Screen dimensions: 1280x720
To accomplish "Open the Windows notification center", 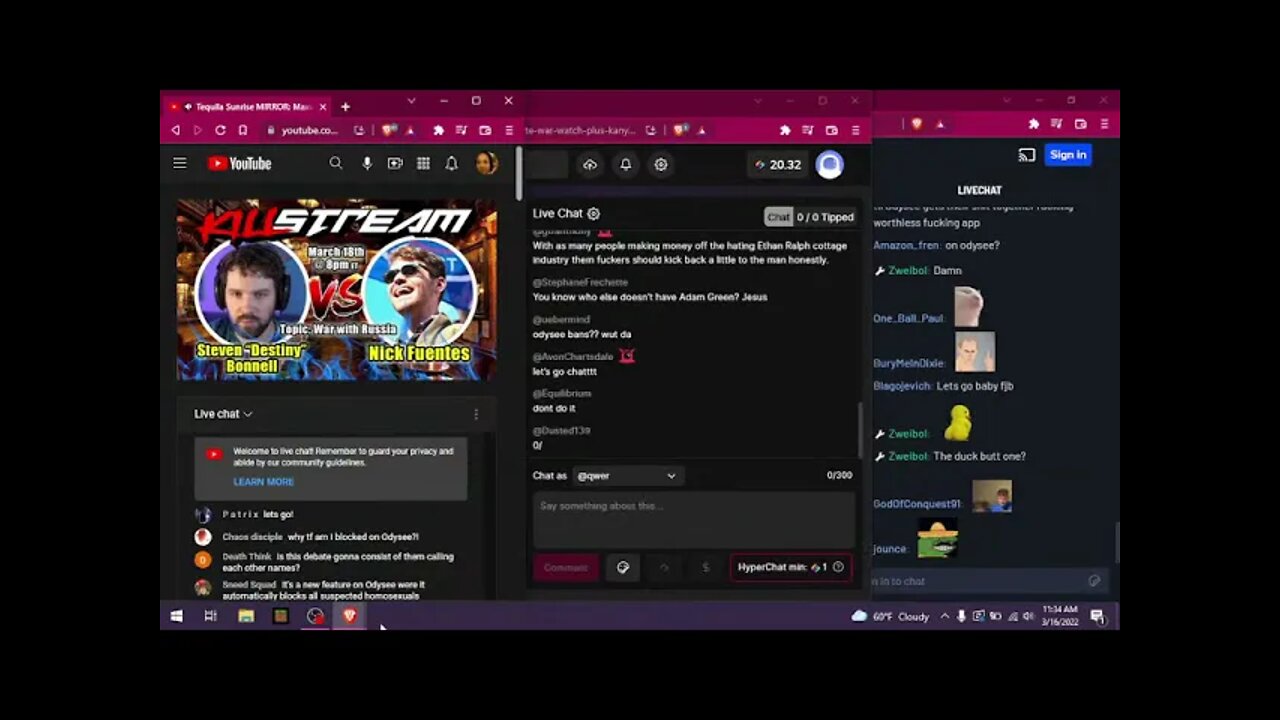I will (1097, 616).
